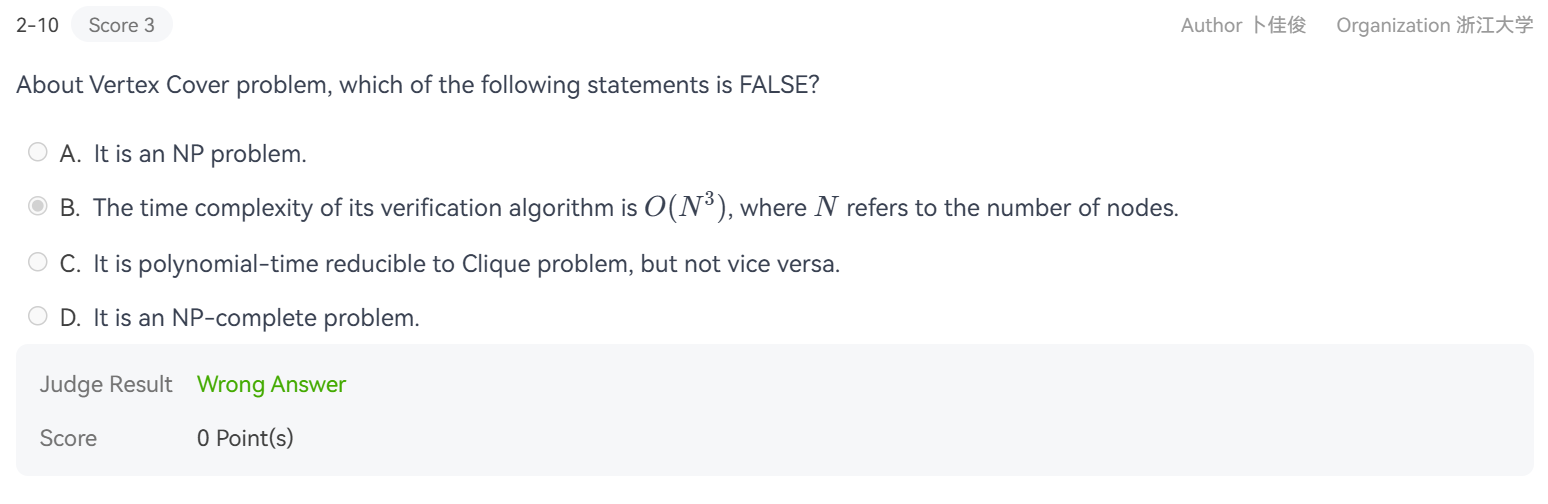Viewport: 1548px width, 504px height.
Task: Click the 'Score 3' badge
Action: pos(121,25)
